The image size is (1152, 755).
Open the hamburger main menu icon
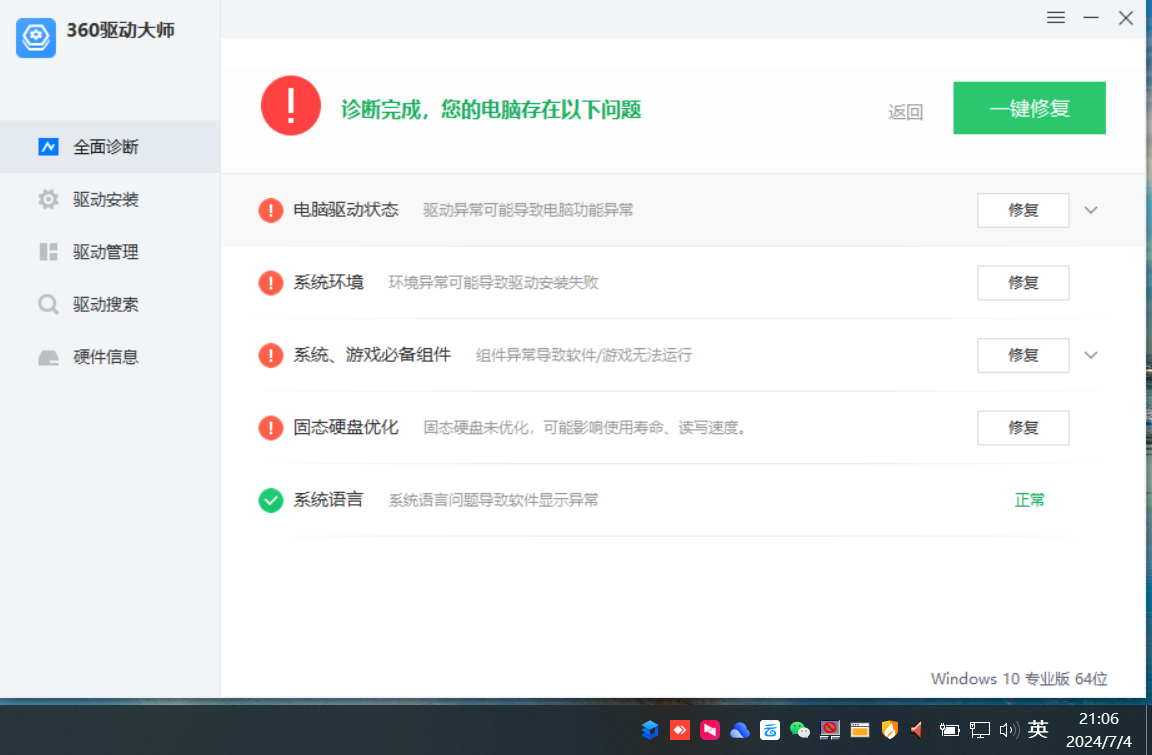click(x=1056, y=18)
